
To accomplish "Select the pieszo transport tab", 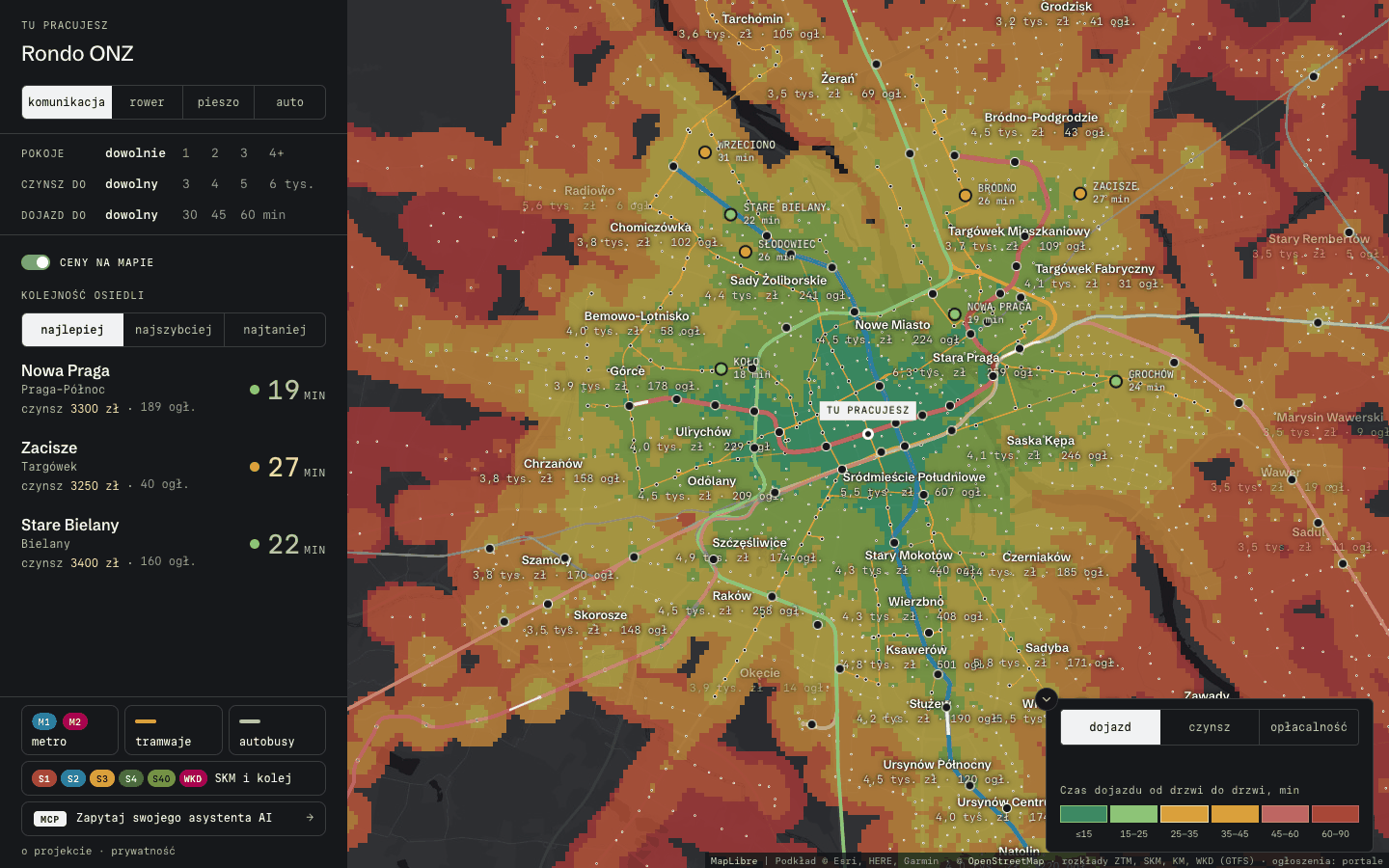I will point(218,102).
